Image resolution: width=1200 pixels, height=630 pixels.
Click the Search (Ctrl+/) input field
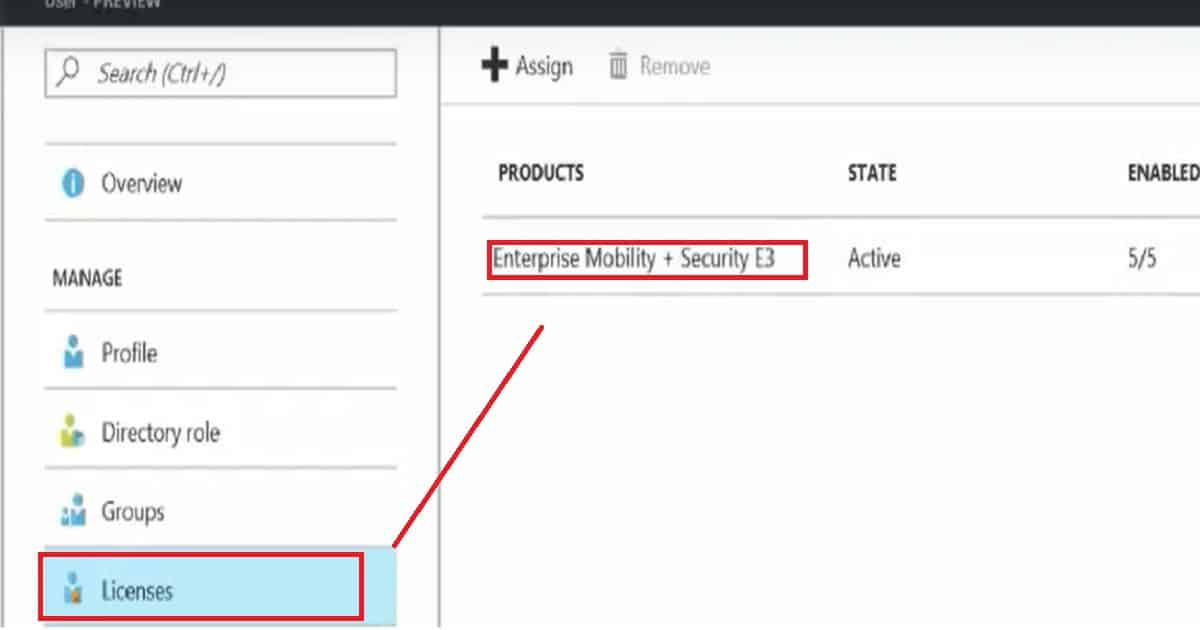tap(220, 73)
